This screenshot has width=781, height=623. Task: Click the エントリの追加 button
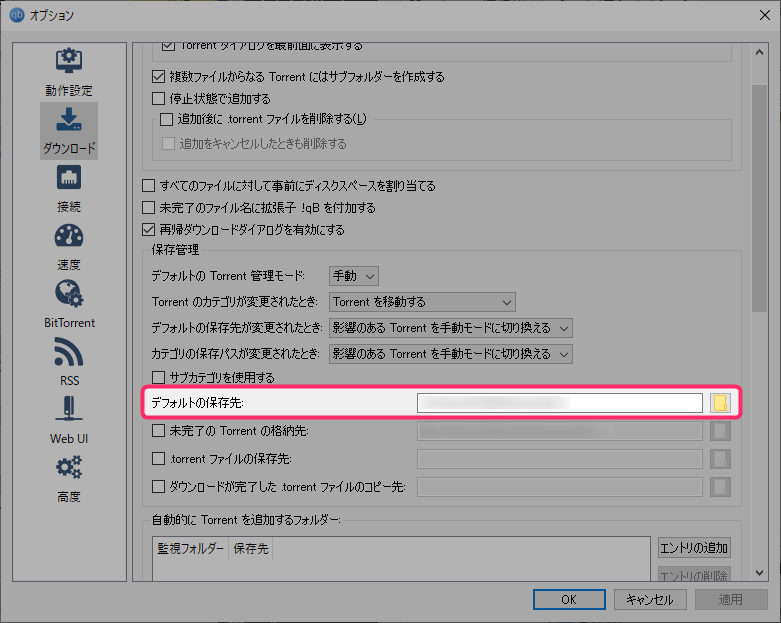point(694,548)
